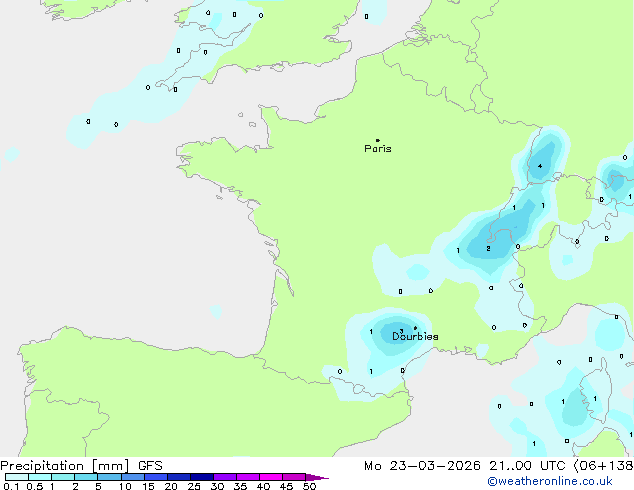634x490 pixels.
Task: Click the '25' legend scale label
Action: click(x=194, y=486)
